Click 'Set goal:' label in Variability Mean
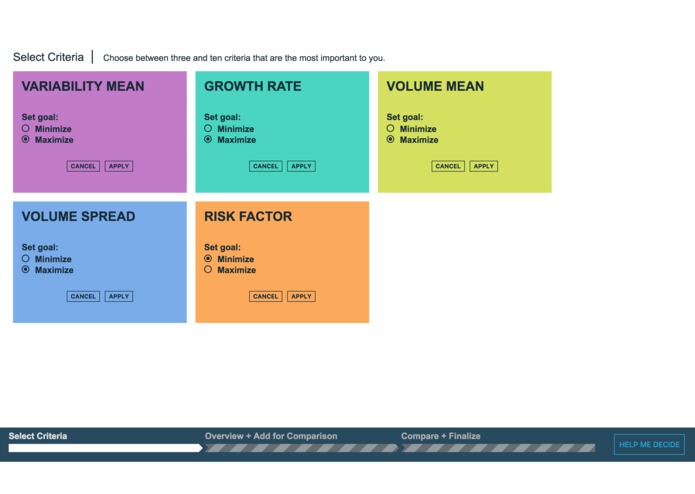 40,117
